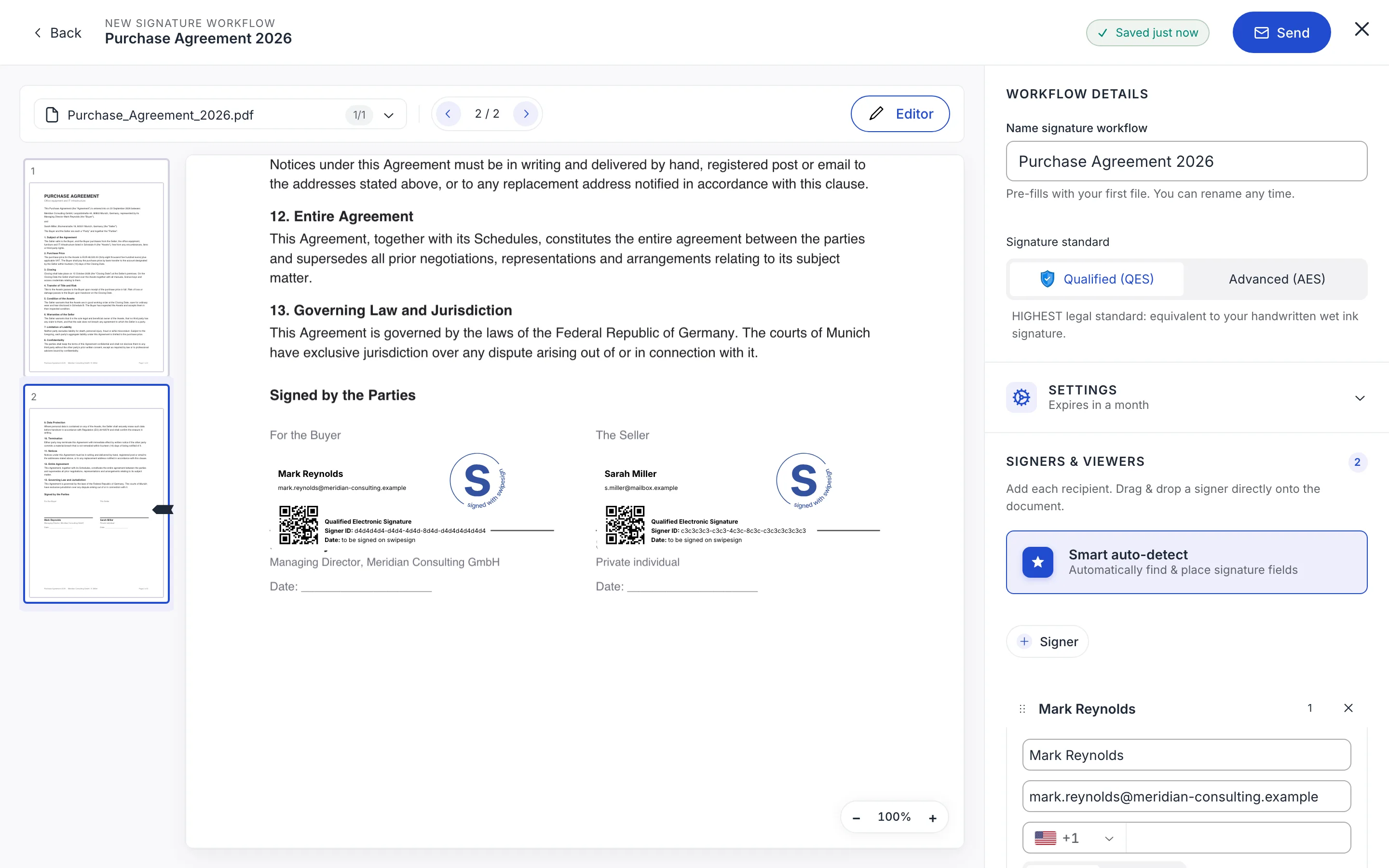Click Mark Reynolds's QR code
Viewport: 1389px width, 868px height.
click(x=299, y=525)
